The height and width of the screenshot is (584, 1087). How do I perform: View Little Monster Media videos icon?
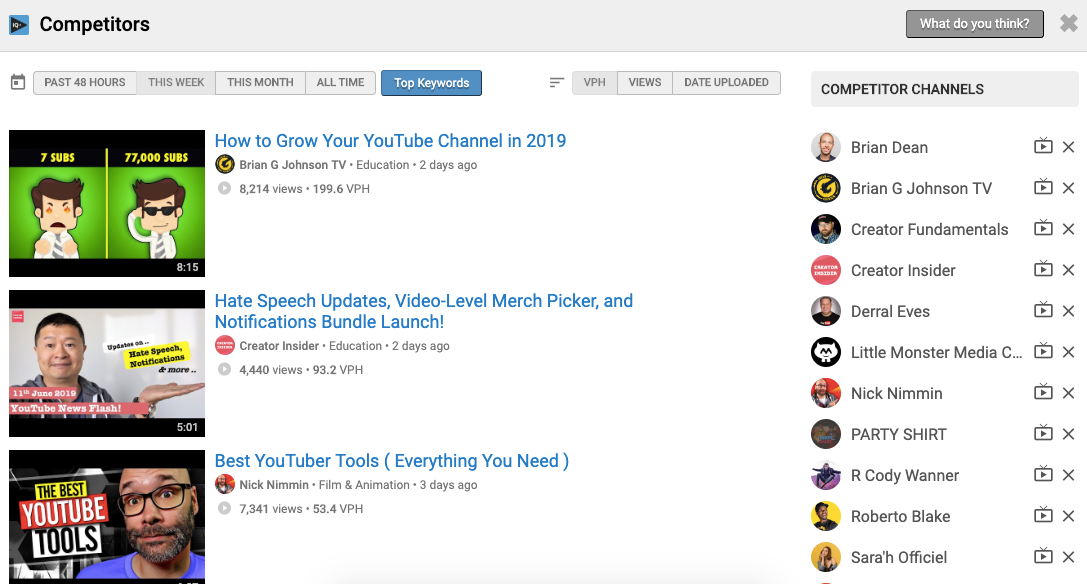coord(1043,351)
